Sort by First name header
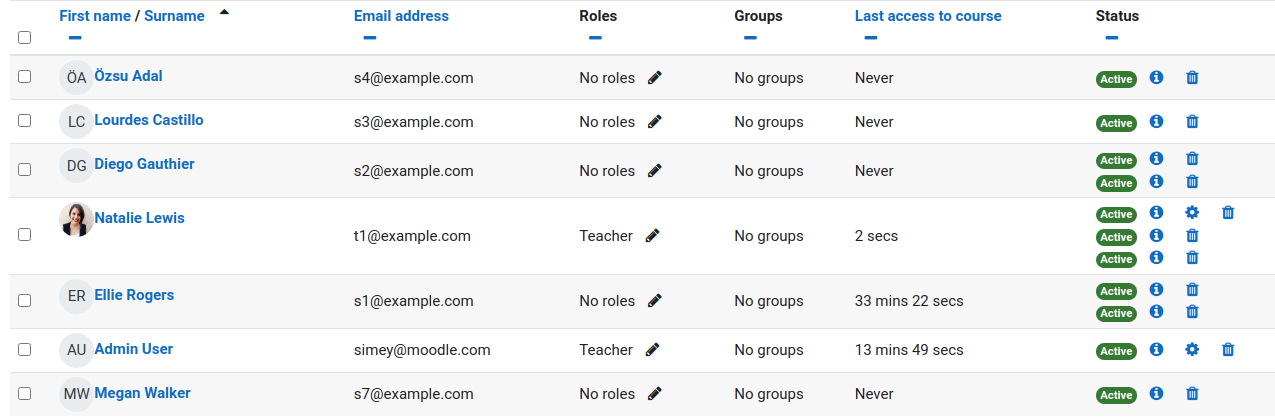This screenshot has height=417, width=1275. tap(94, 16)
